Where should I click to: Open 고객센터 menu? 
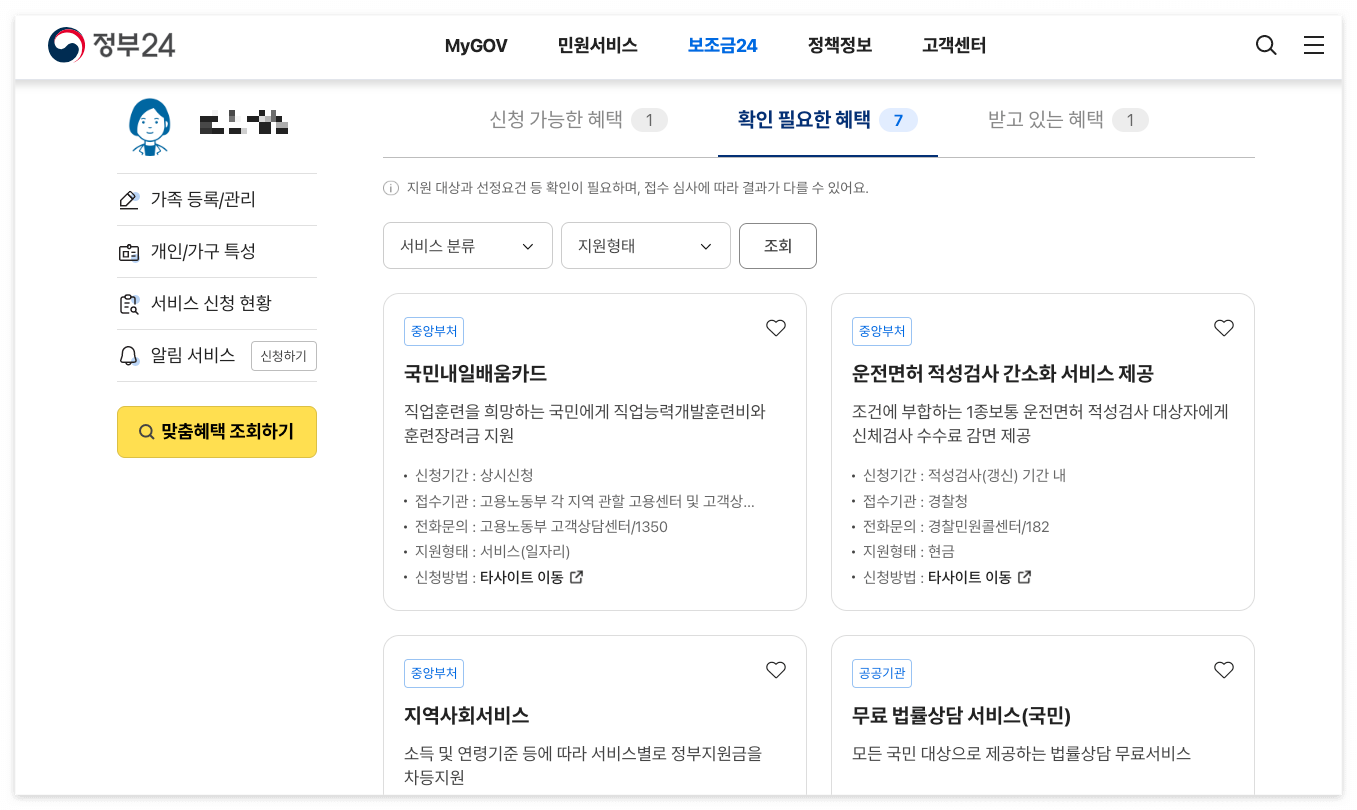(954, 46)
